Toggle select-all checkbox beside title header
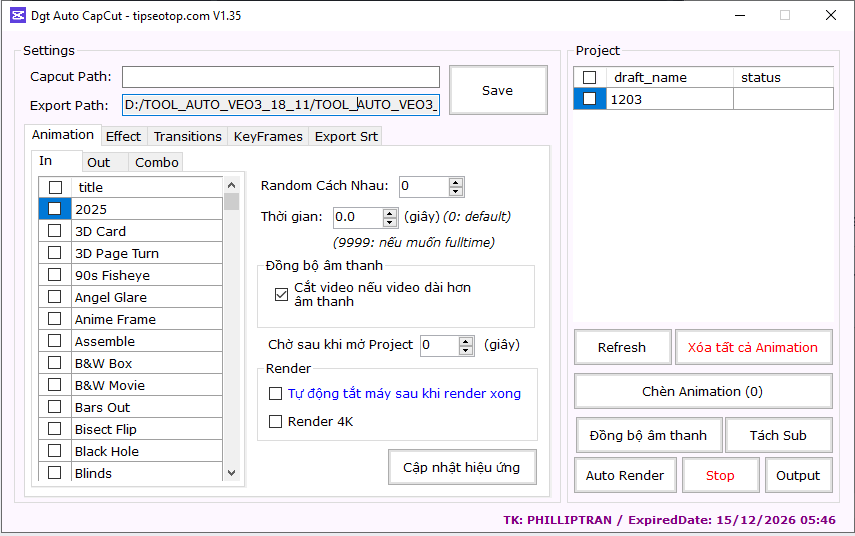Image resolution: width=855 pixels, height=536 pixels. click(56, 187)
